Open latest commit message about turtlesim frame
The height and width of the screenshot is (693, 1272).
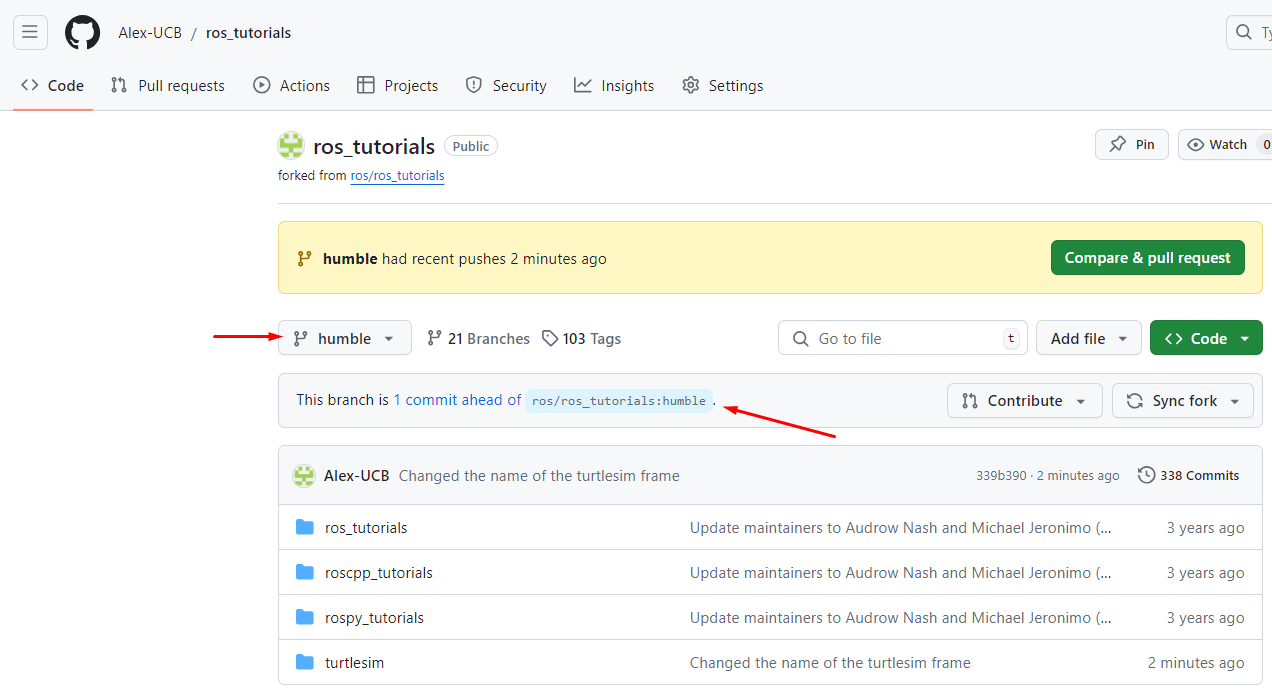(539, 476)
